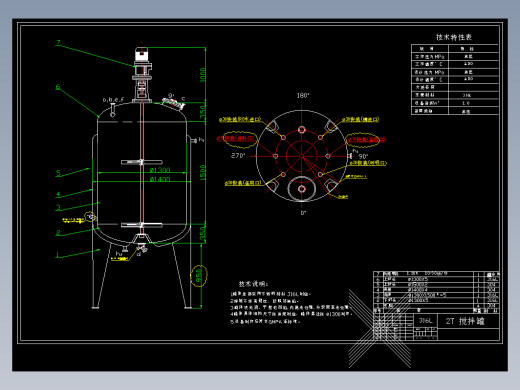Select the 1500 shell height dimension
Screen dimensions: 520x390
tap(203, 173)
